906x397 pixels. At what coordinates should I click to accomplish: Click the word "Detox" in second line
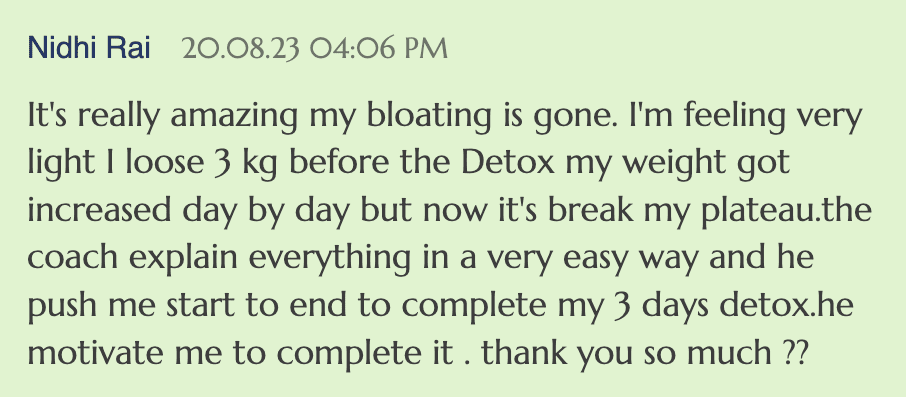click(510, 163)
